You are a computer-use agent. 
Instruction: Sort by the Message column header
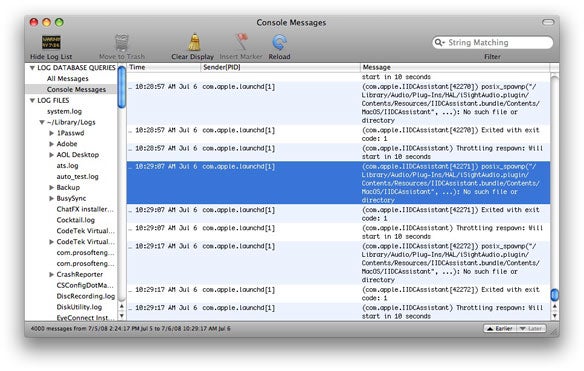point(455,67)
